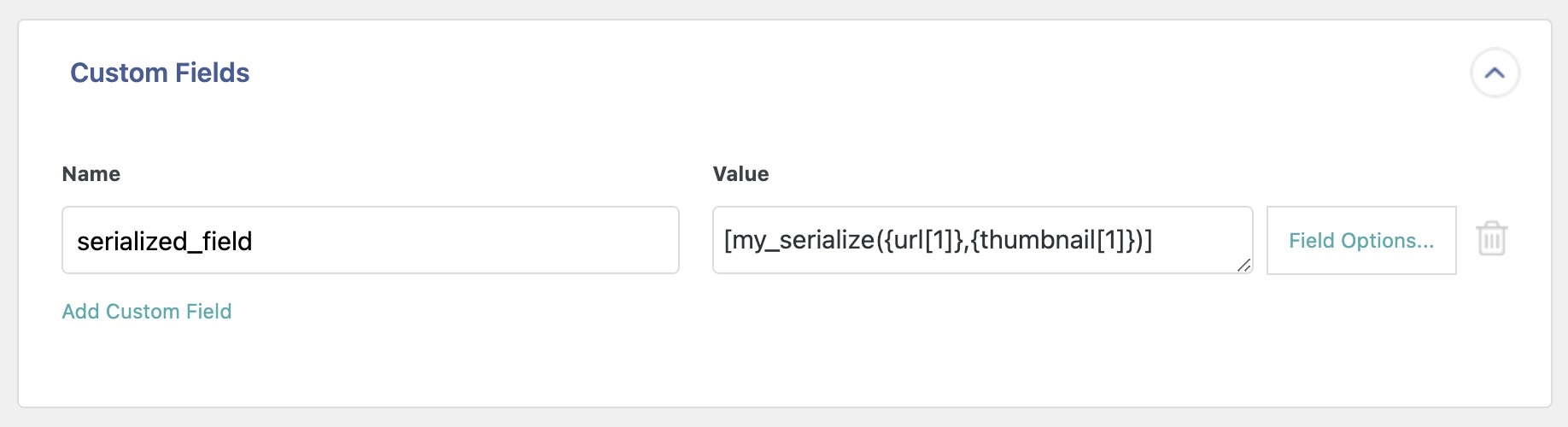The height and width of the screenshot is (427, 1568).
Task: Remove custom field using the bin icon
Action: [x=1492, y=239]
